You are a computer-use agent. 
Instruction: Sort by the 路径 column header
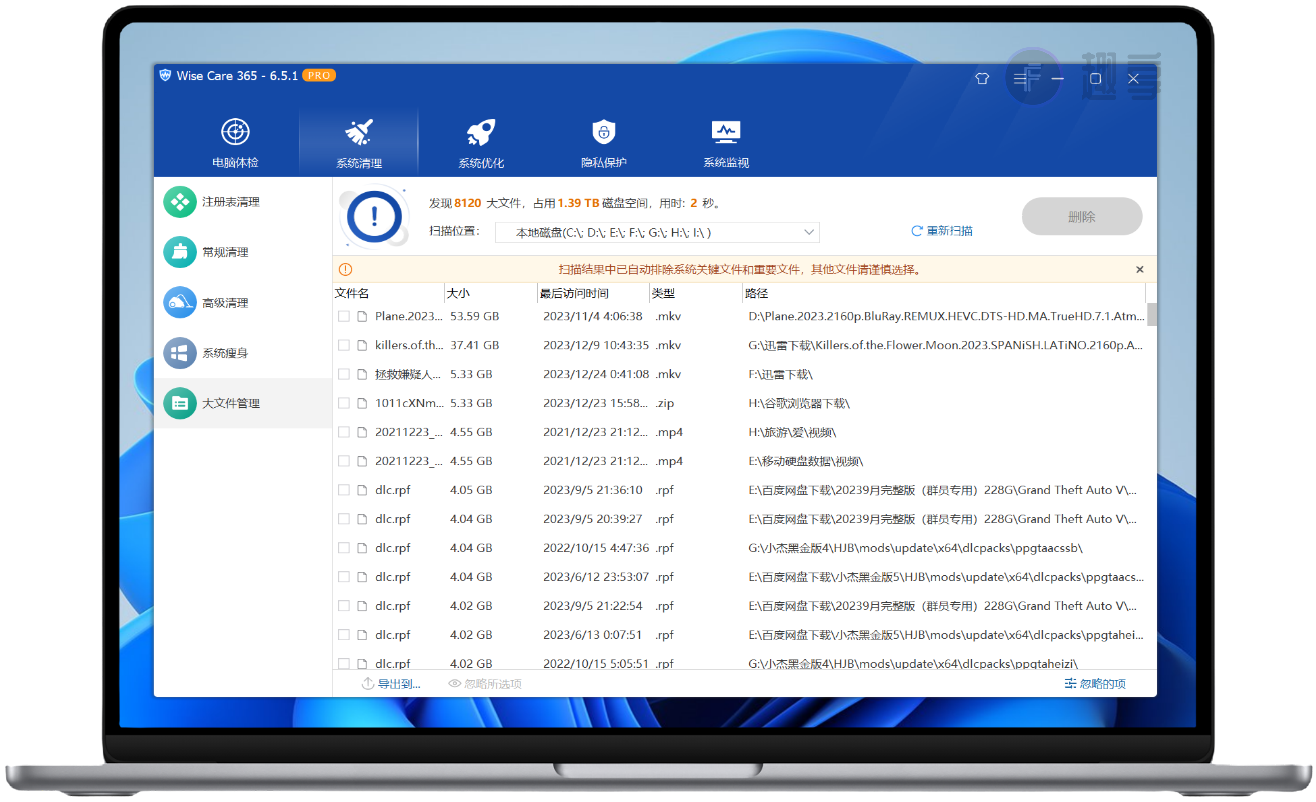coord(944,293)
